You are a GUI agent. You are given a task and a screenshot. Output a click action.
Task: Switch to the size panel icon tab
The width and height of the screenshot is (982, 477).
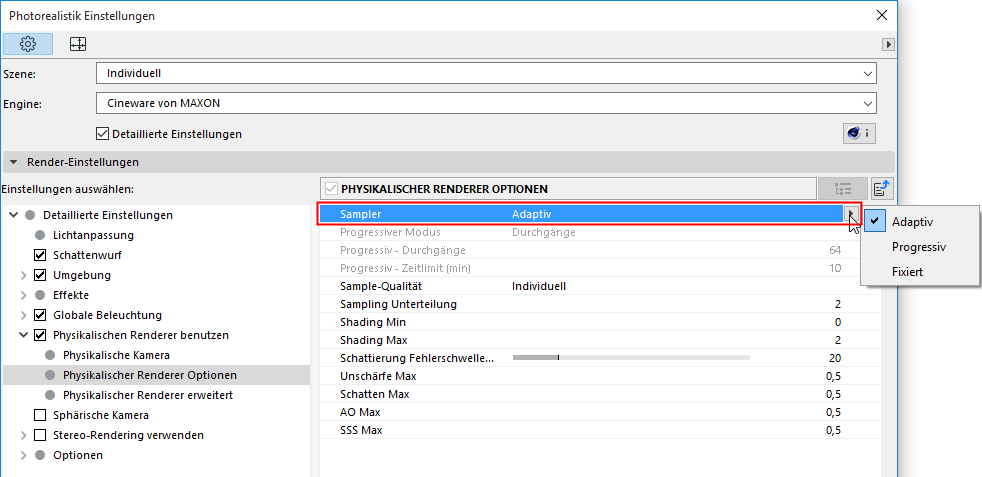click(x=78, y=44)
